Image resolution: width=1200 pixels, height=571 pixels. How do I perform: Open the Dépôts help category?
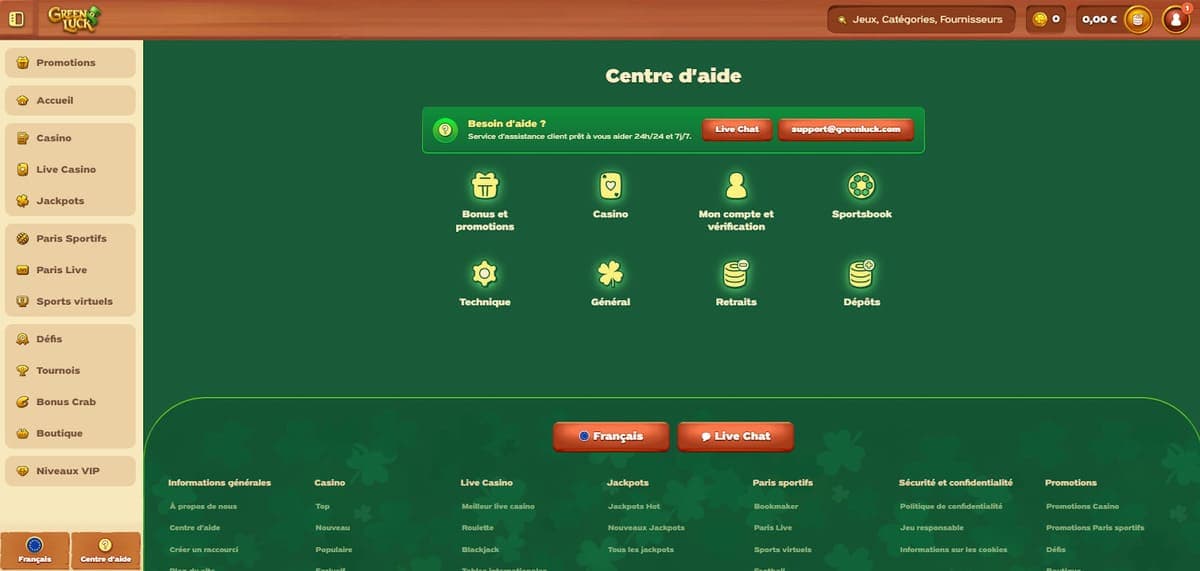coord(862,283)
